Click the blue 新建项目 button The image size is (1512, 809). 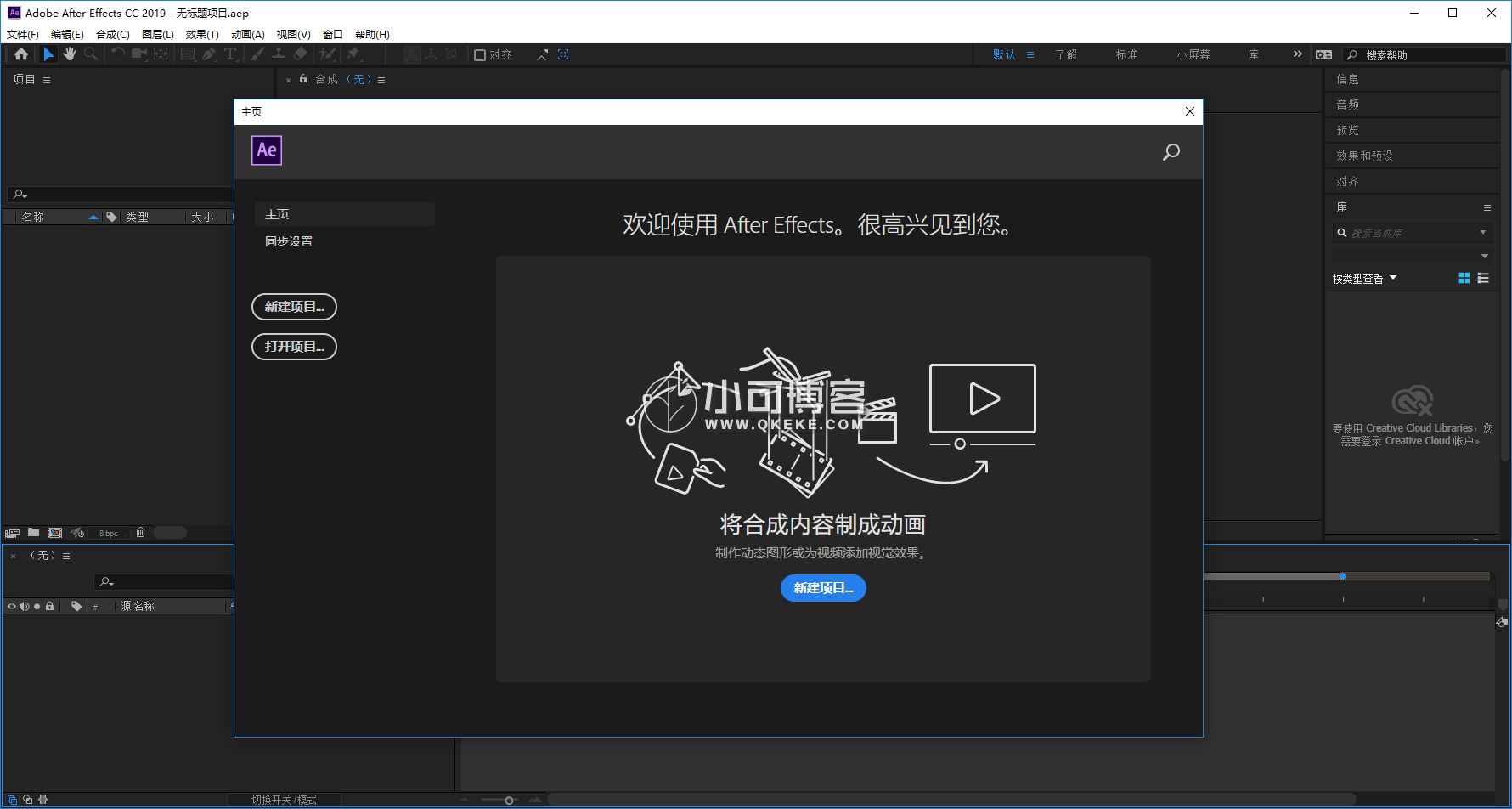823,588
